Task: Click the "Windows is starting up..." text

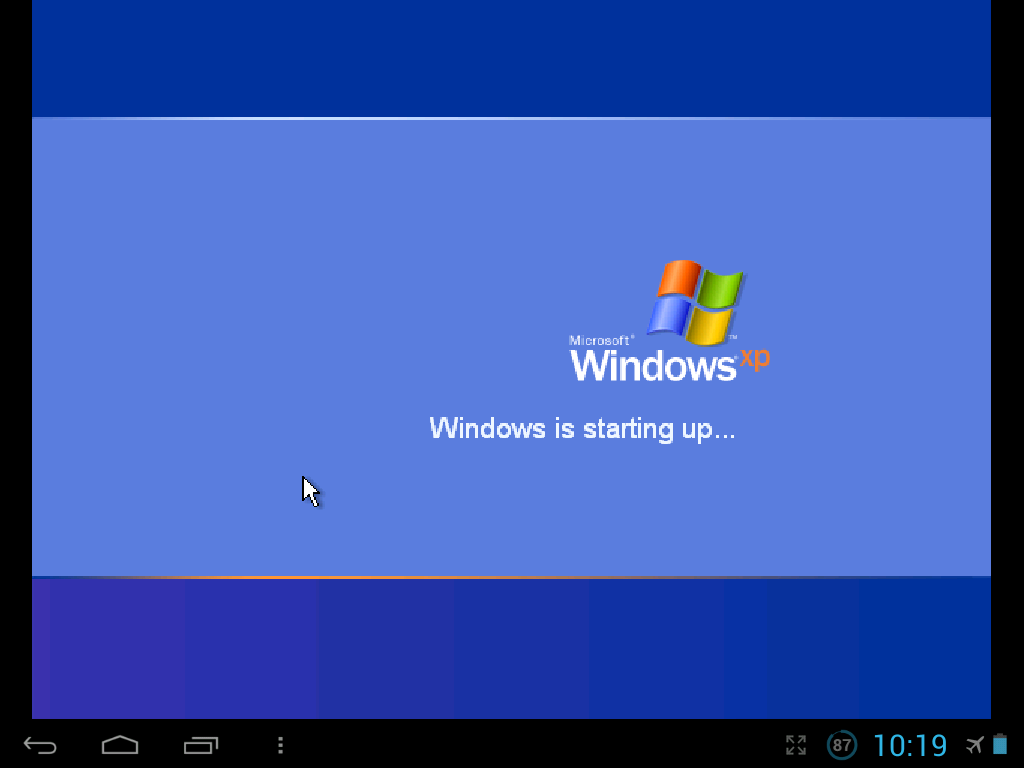Action: [582, 428]
